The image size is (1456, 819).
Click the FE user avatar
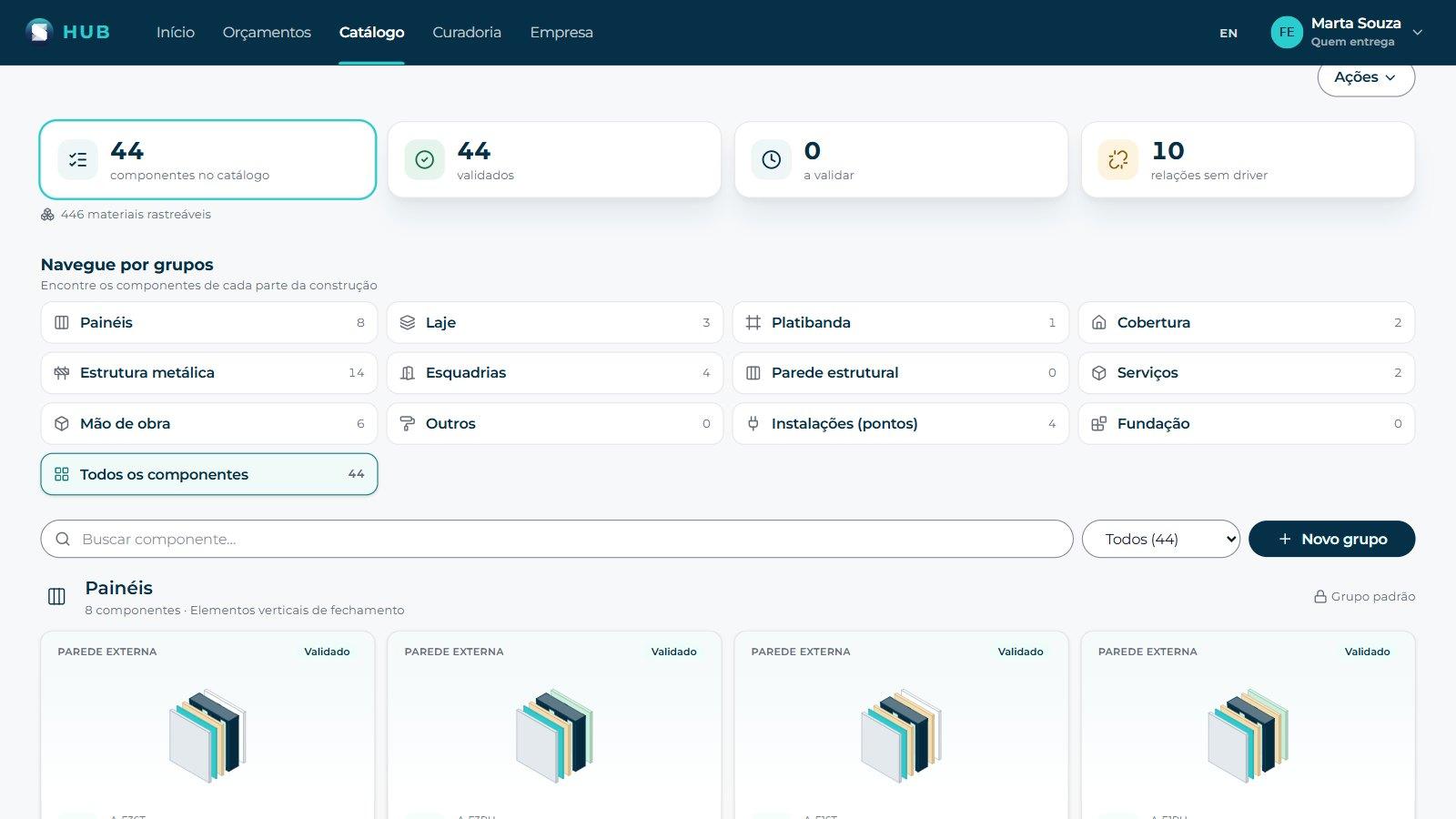(1287, 32)
